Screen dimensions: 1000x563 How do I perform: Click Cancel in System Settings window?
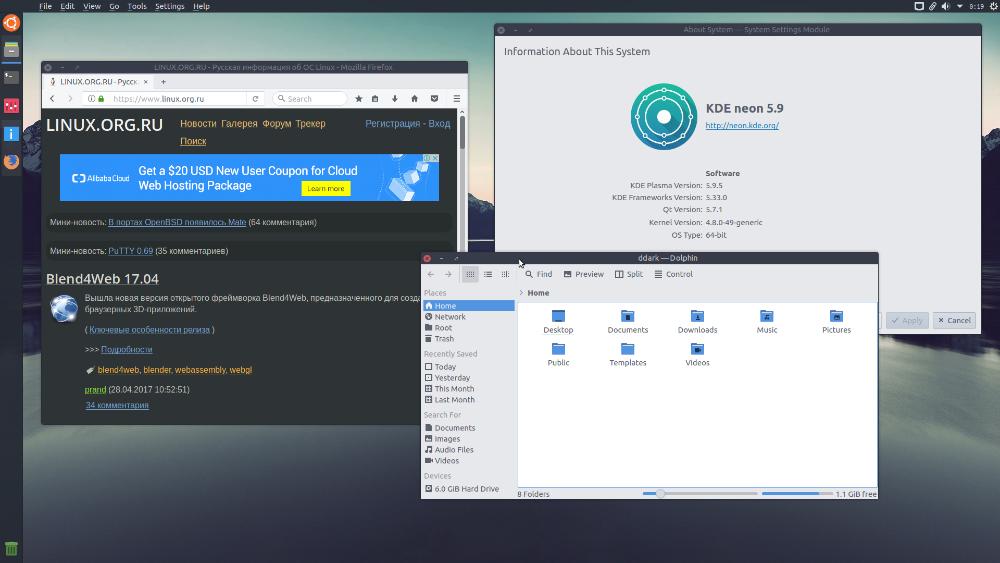tap(954, 321)
